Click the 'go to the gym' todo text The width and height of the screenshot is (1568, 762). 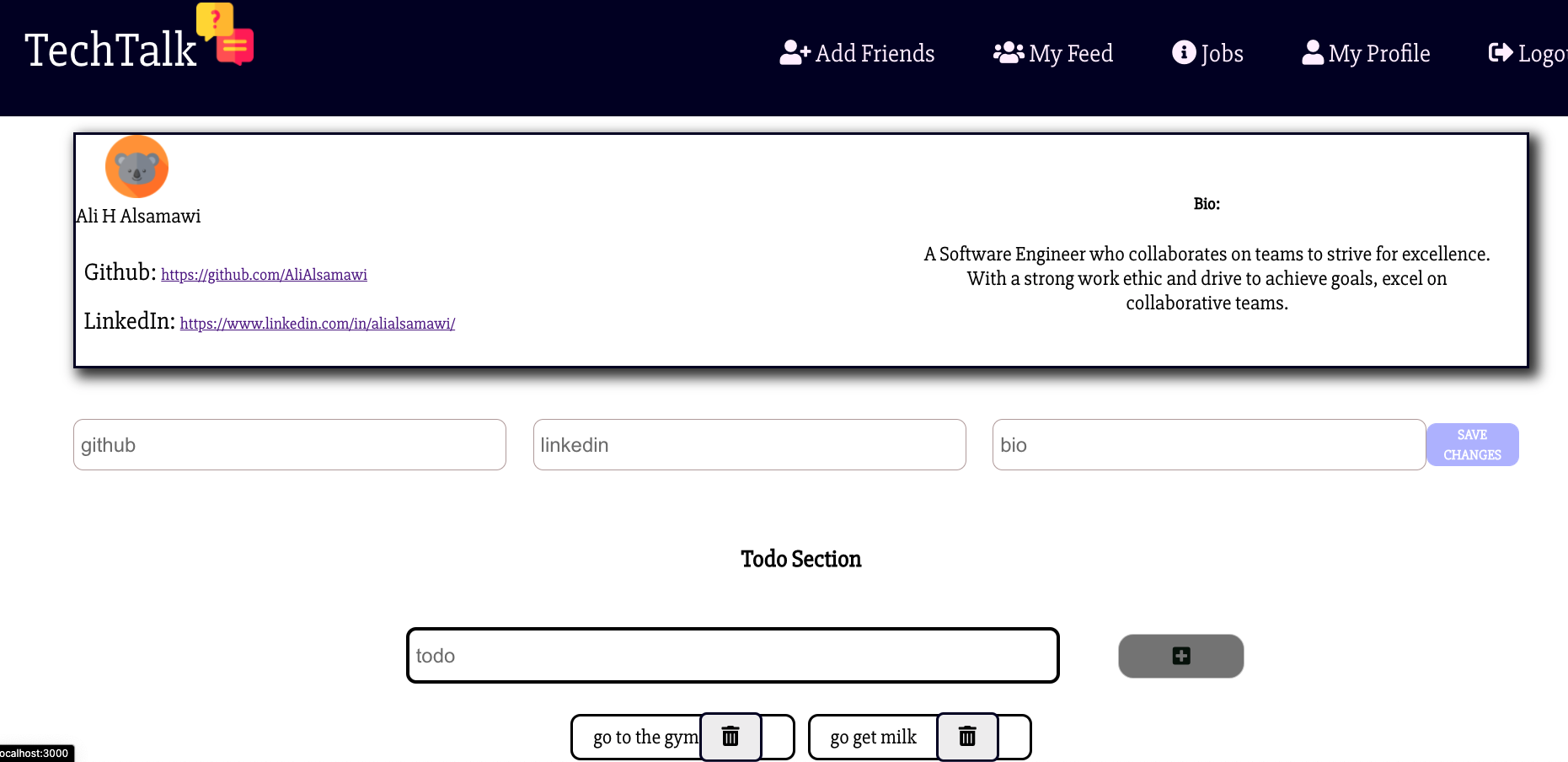tap(645, 736)
